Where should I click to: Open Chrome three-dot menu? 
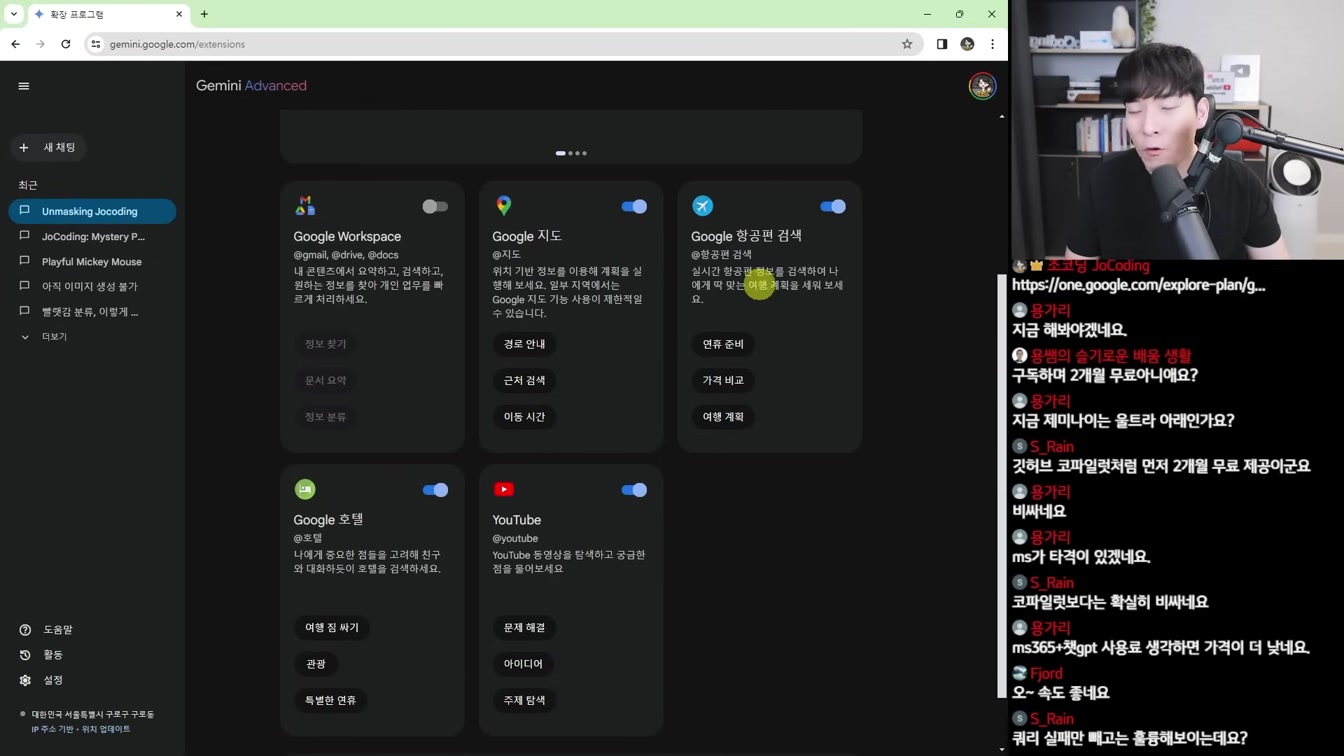click(x=992, y=44)
